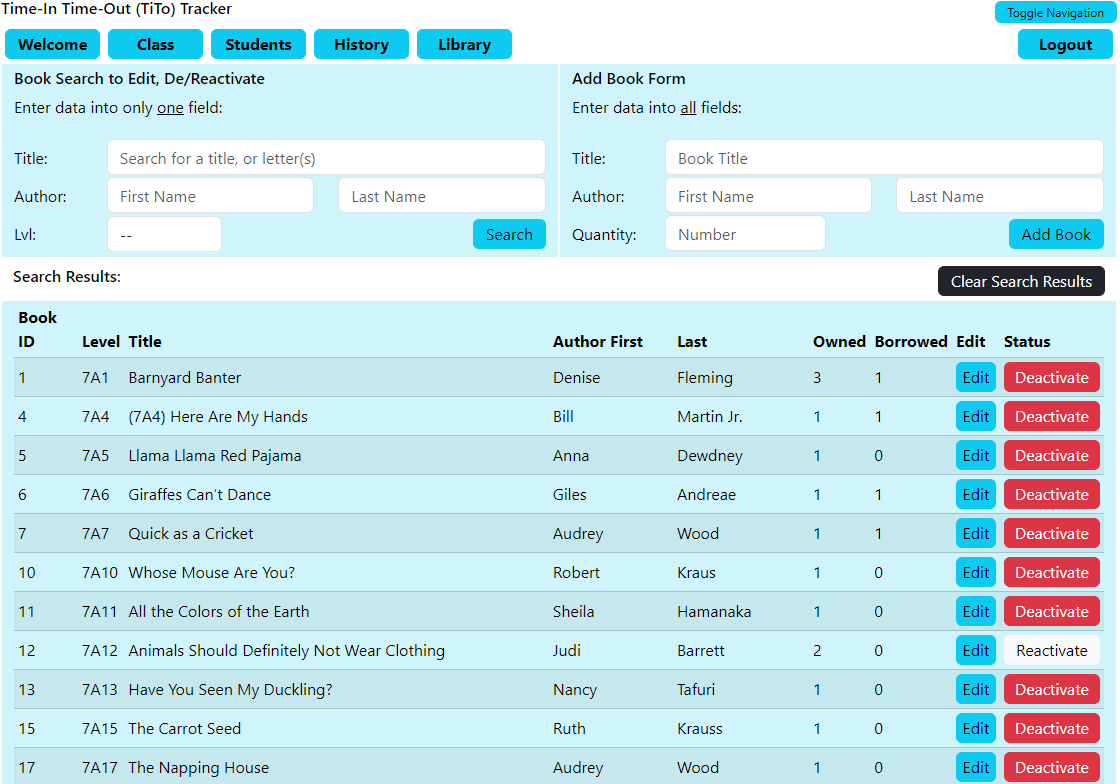Go to the Class page
This screenshot has height=784, width=1120.
[155, 44]
